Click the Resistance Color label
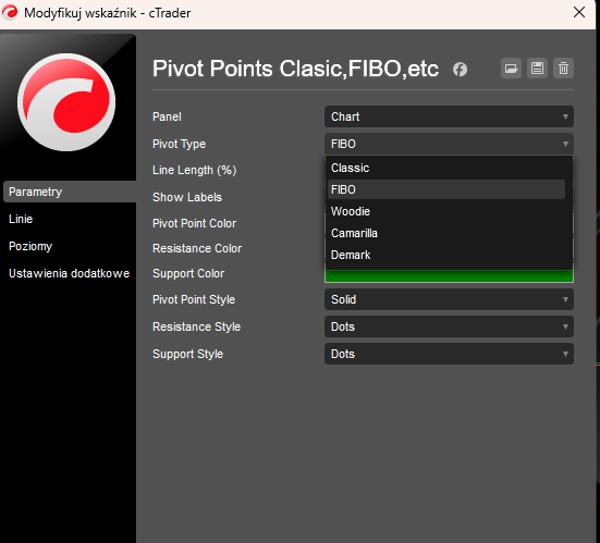The image size is (600, 543). (x=197, y=248)
